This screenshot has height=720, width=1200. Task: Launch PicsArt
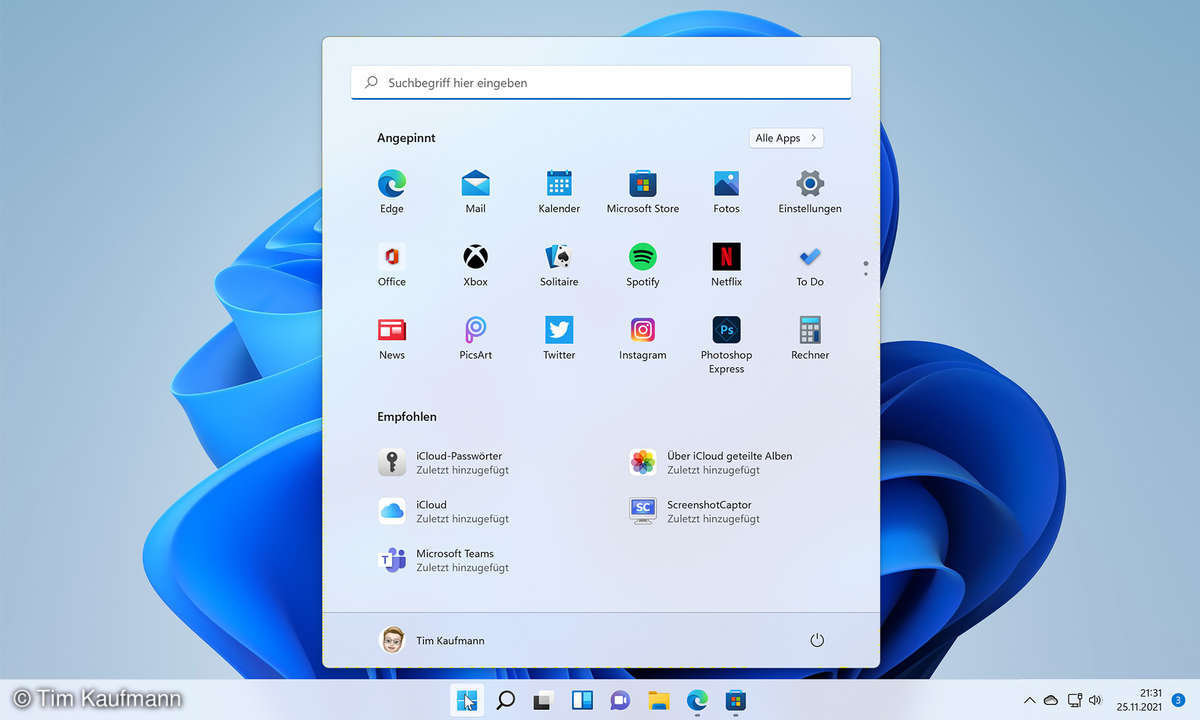[x=475, y=338]
